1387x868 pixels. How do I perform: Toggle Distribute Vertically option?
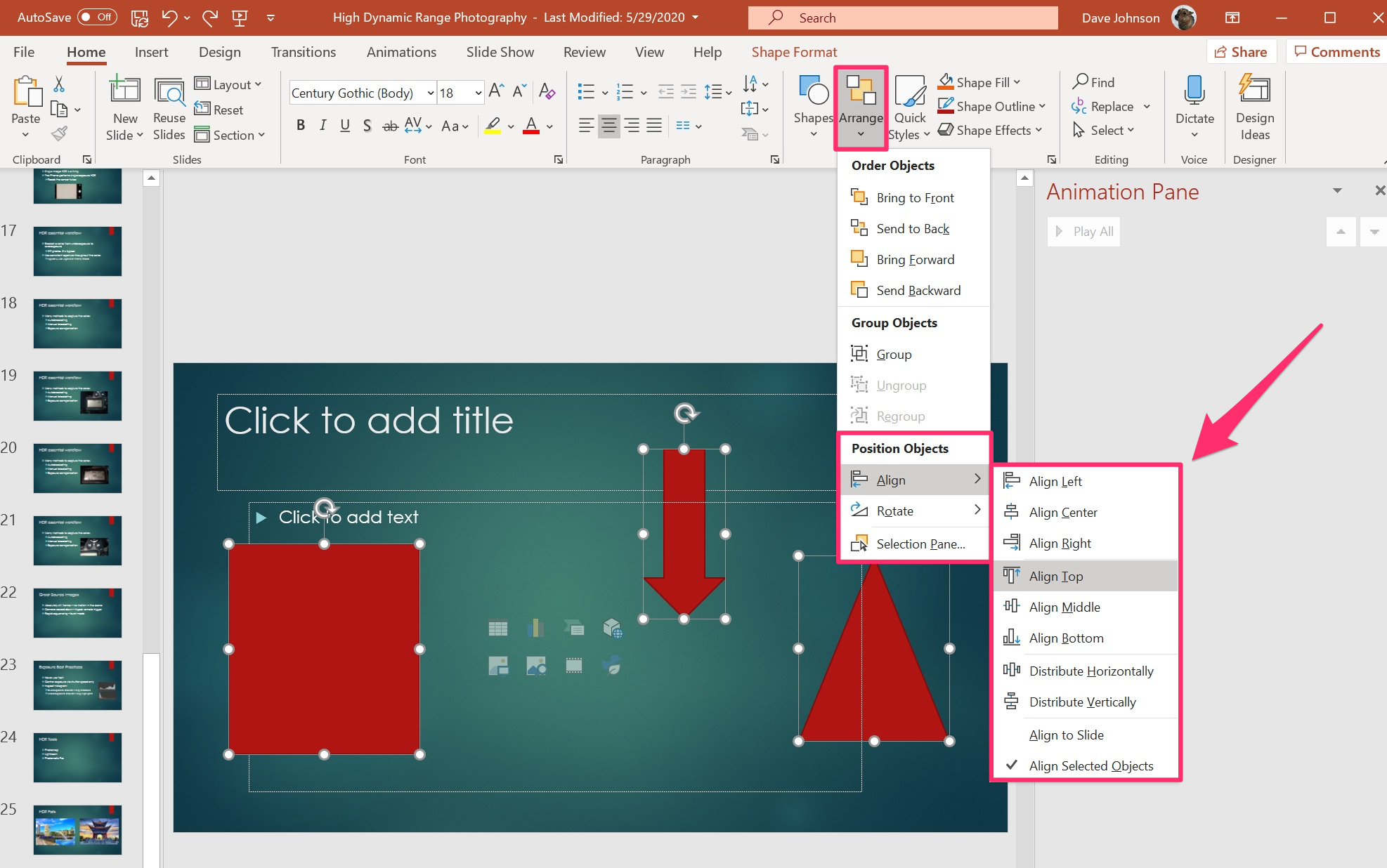tap(1083, 701)
